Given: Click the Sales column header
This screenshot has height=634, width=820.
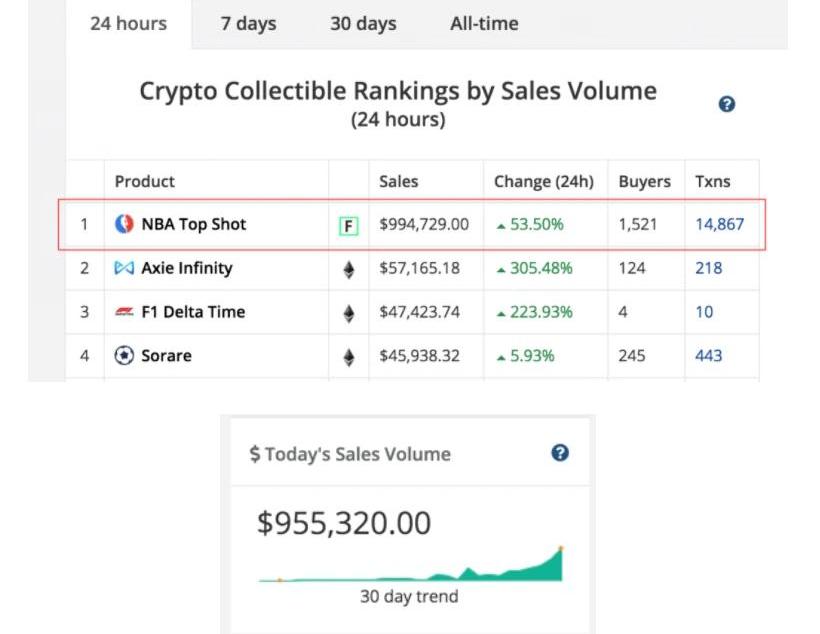Looking at the screenshot, I should 398,182.
